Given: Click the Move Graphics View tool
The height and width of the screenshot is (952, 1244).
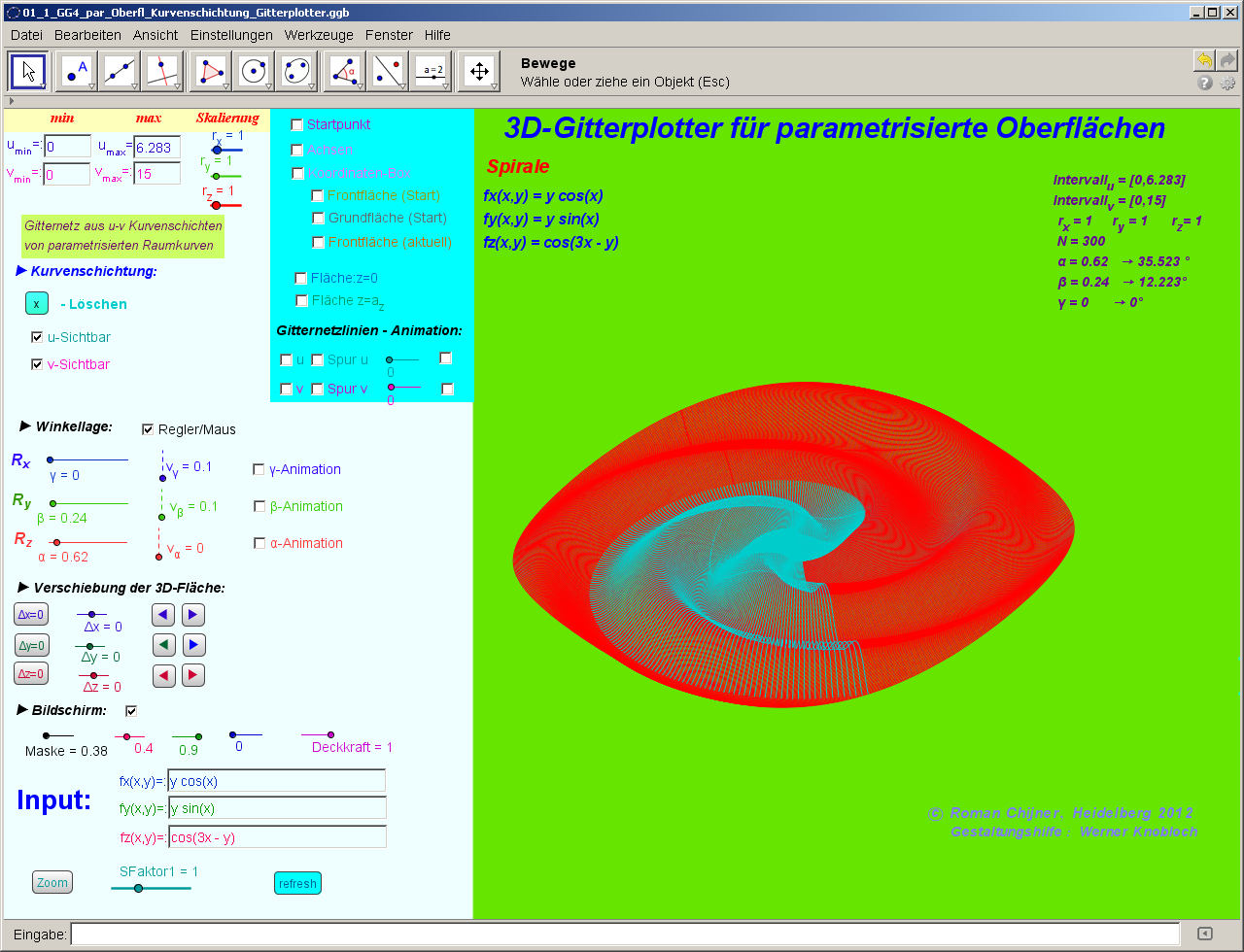Looking at the screenshot, I should pos(478,71).
